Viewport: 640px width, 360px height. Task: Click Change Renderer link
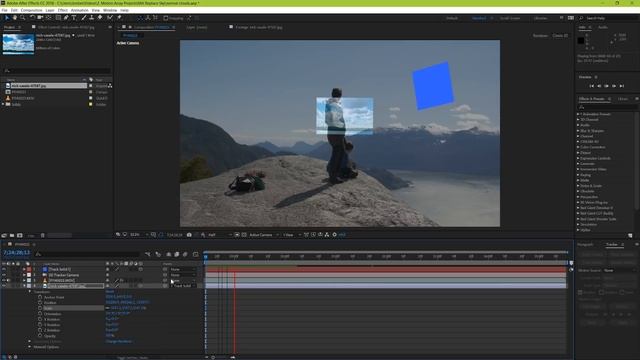[x=119, y=341]
